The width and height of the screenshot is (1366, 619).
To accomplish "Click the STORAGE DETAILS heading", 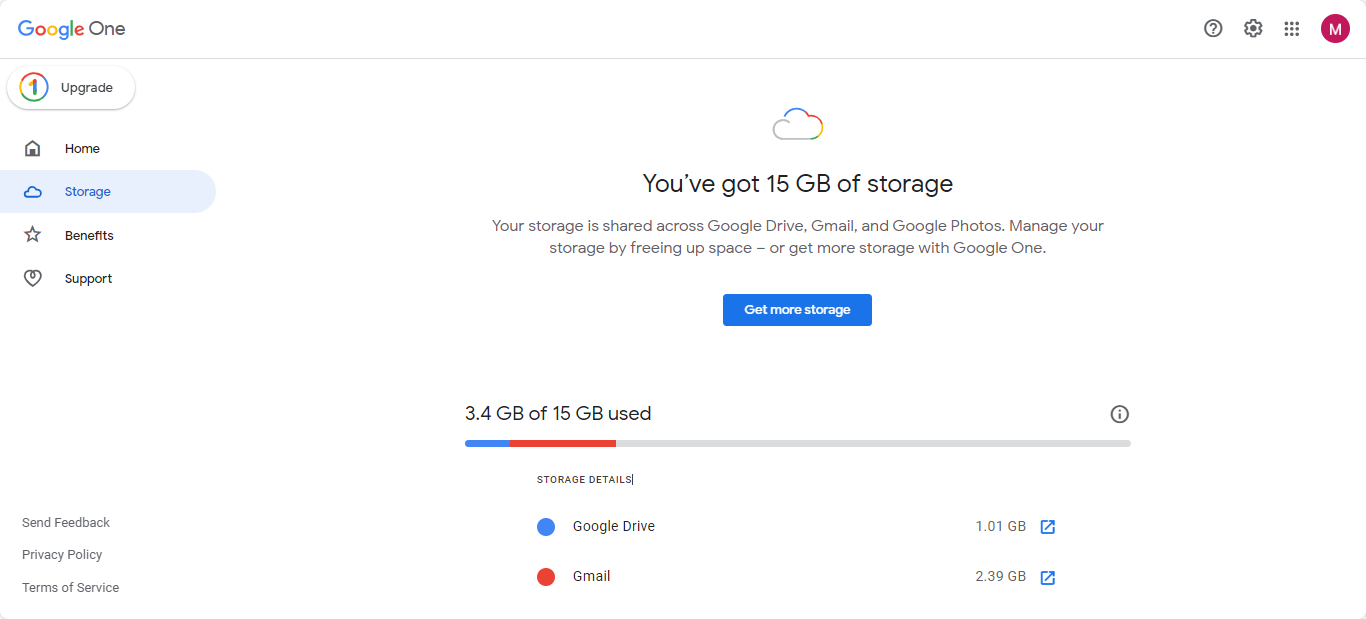I will (585, 480).
